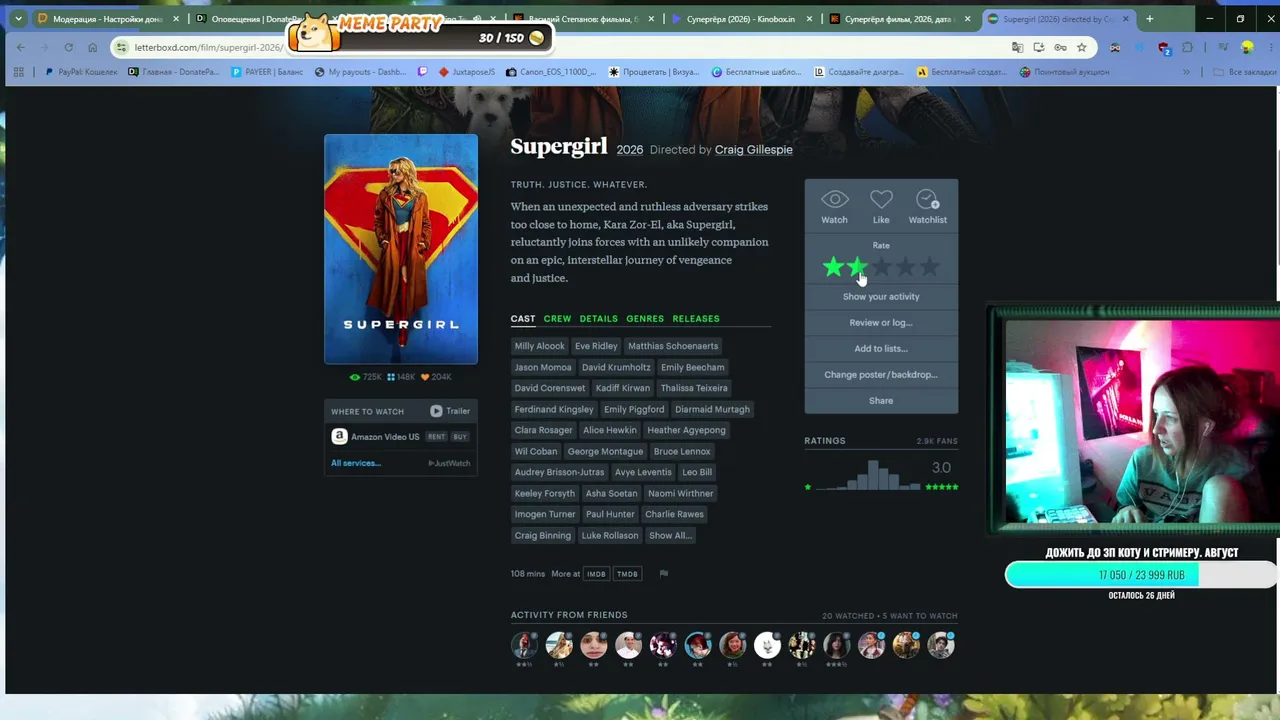Screen dimensions: 1280x720
Task: Switch to the Cast tab
Action: pos(523,319)
